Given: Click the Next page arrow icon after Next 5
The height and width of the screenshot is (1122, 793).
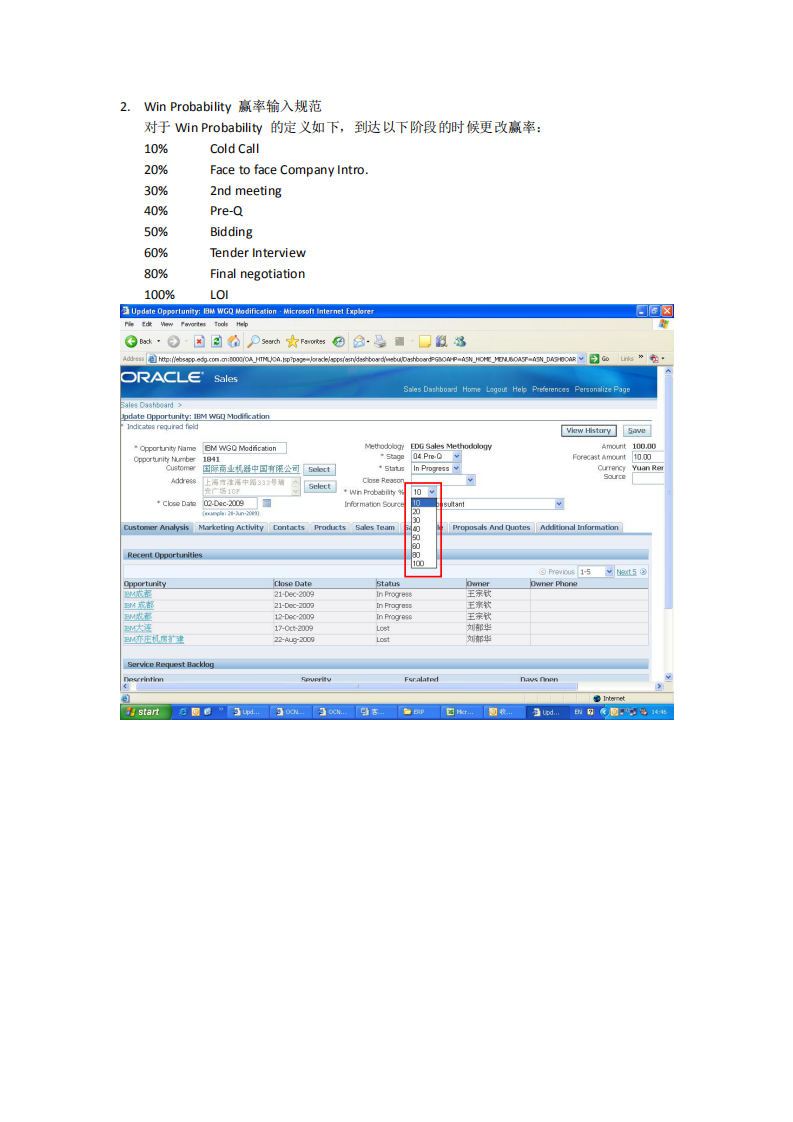Looking at the screenshot, I should 643,572.
